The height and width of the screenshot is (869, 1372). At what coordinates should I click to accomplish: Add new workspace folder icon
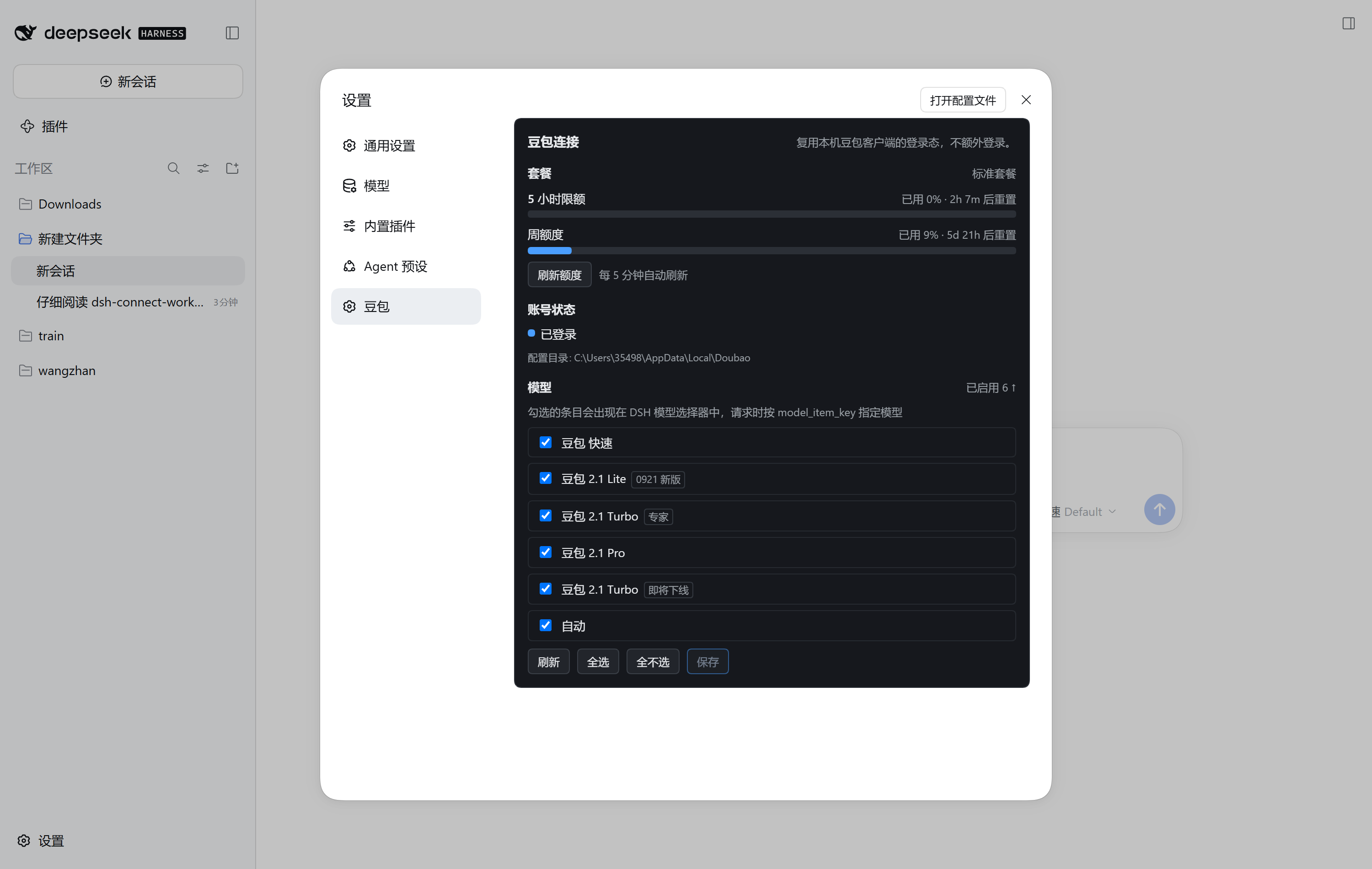pyautogui.click(x=232, y=168)
